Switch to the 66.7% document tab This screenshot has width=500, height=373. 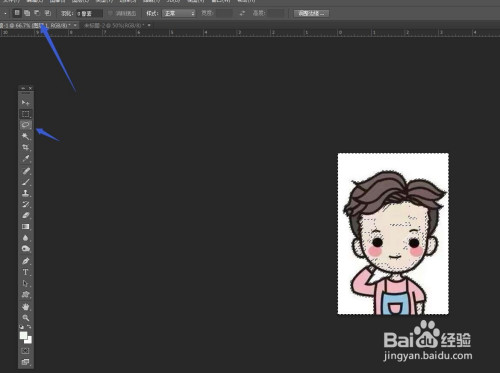[35, 25]
